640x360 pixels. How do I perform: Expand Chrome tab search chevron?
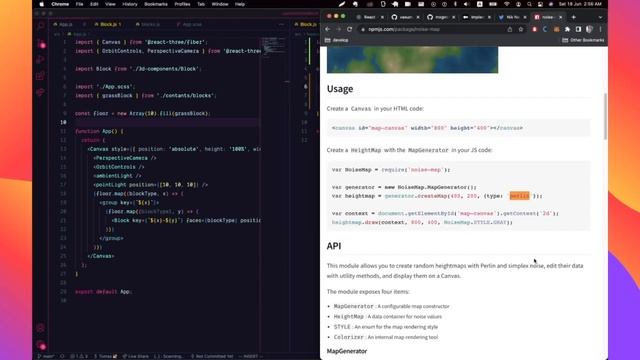click(x=600, y=17)
